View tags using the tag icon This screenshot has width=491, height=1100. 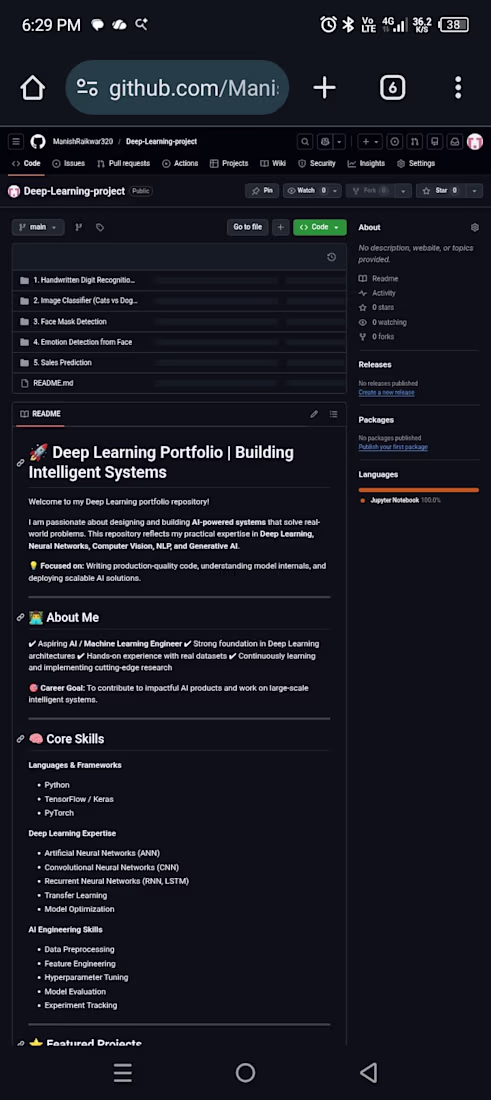click(100, 227)
